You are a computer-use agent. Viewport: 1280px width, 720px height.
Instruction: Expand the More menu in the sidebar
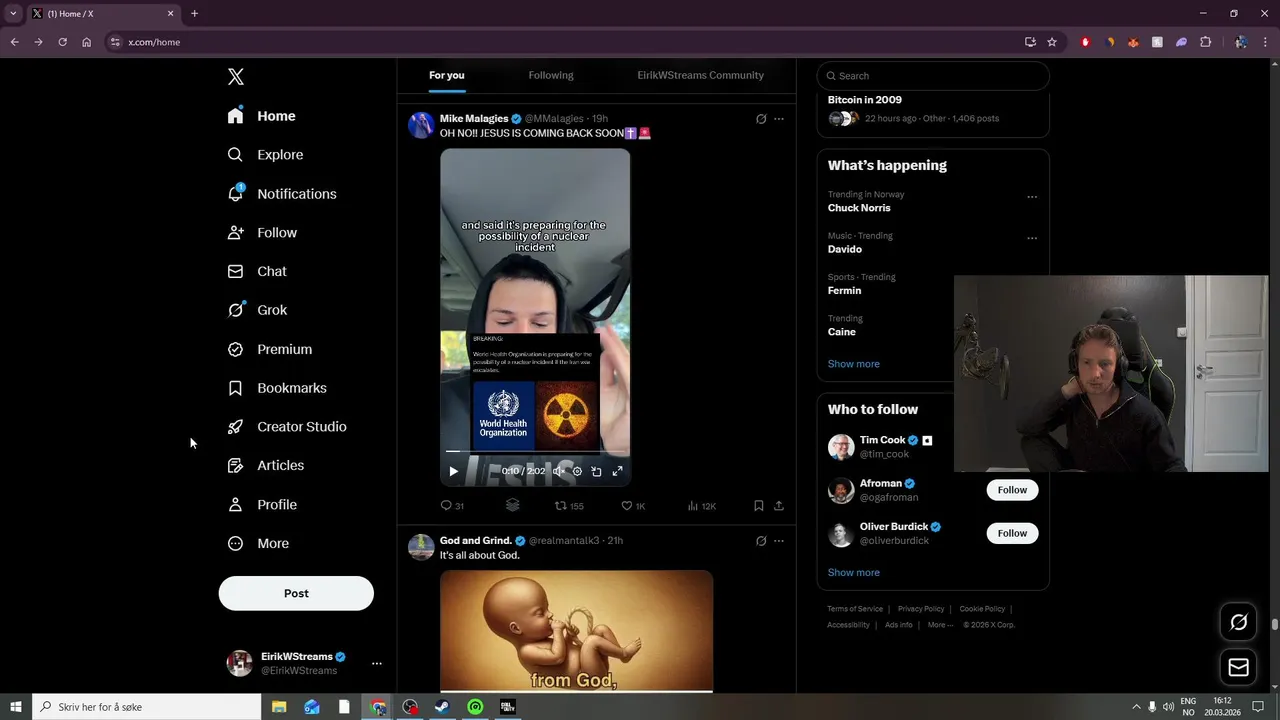click(258, 544)
